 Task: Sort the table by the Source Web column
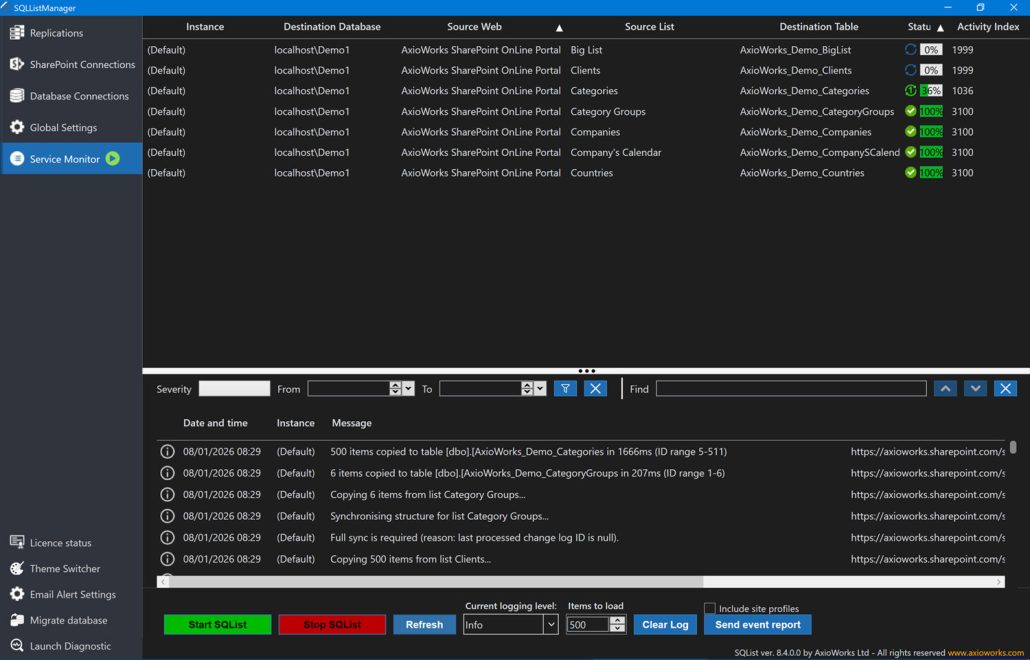point(474,27)
